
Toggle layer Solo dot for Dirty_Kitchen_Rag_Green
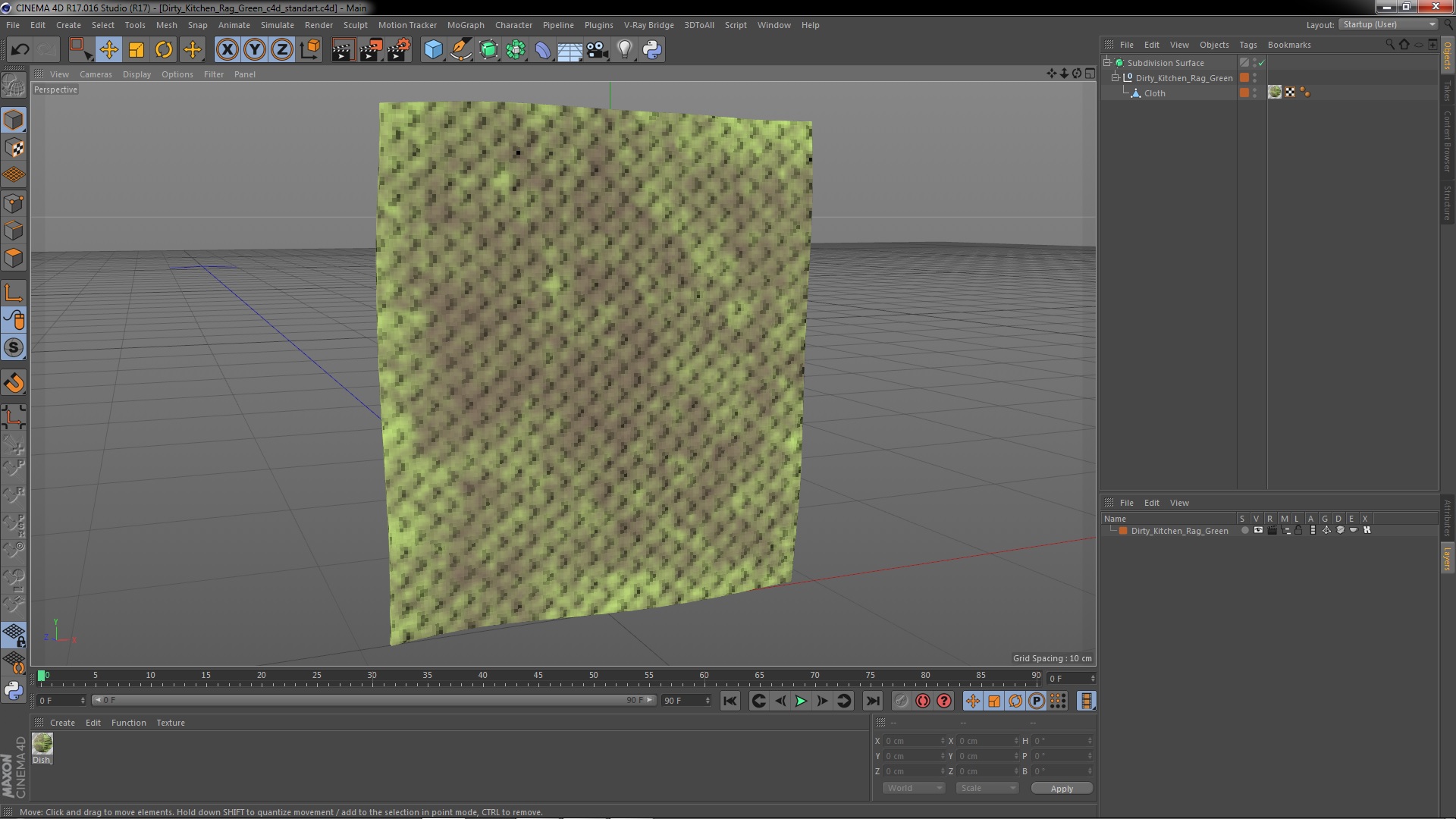[1244, 531]
